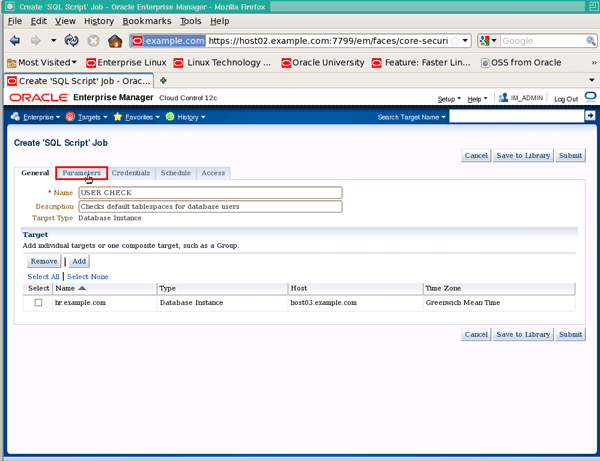The width and height of the screenshot is (600, 461).
Task: Show more bookmarks with chevron
Action: (x=594, y=62)
